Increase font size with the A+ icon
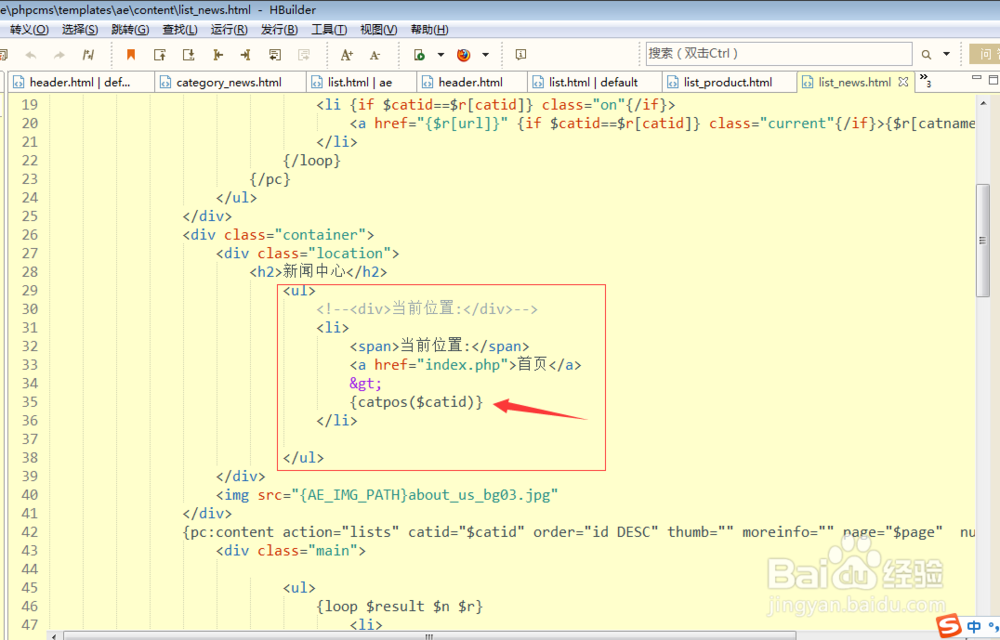Image resolution: width=1000 pixels, height=640 pixels. click(348, 55)
